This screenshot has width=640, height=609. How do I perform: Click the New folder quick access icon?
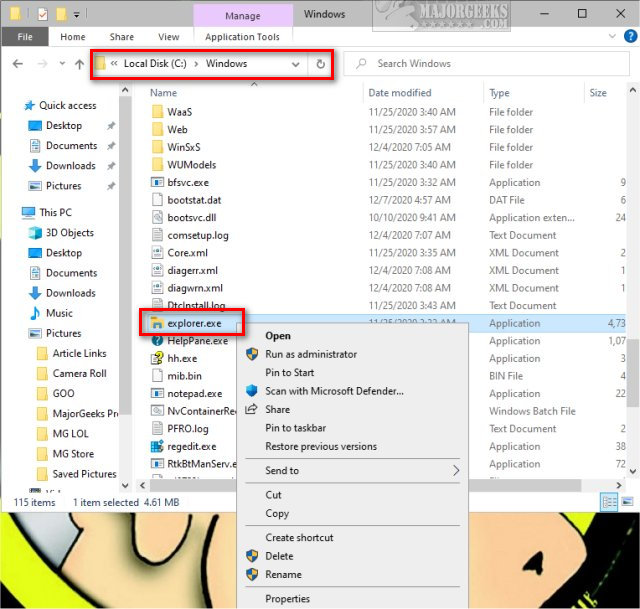pos(61,14)
